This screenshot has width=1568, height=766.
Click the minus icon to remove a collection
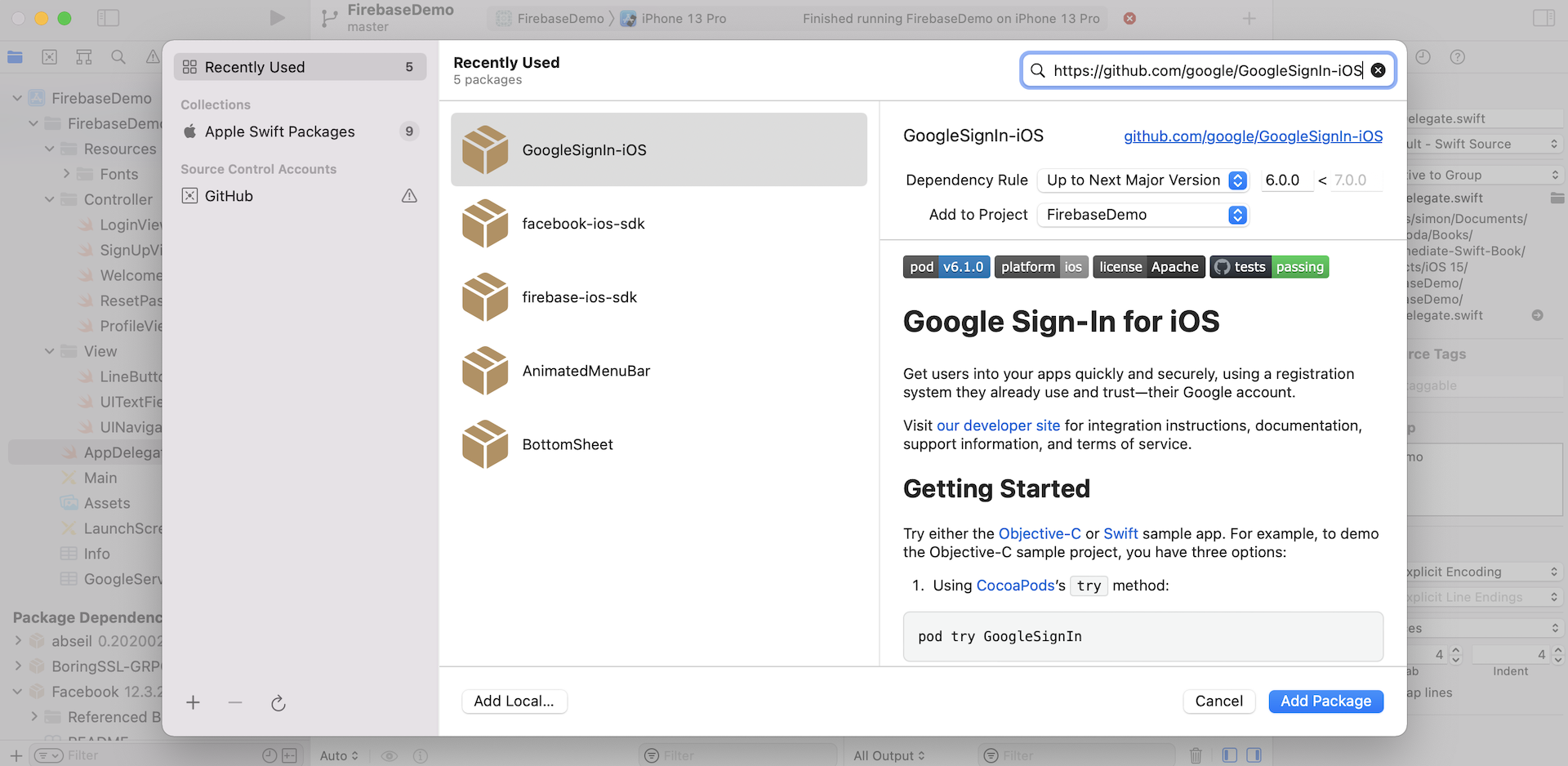pos(235,702)
